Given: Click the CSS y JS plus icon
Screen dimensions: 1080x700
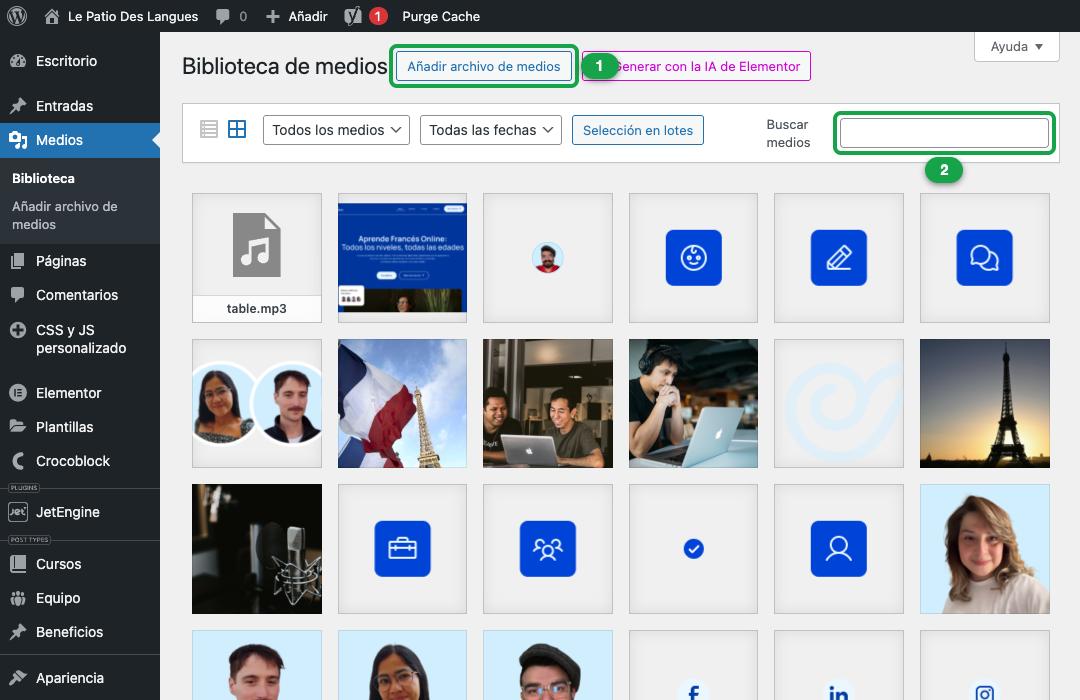Looking at the screenshot, I should (x=18, y=330).
